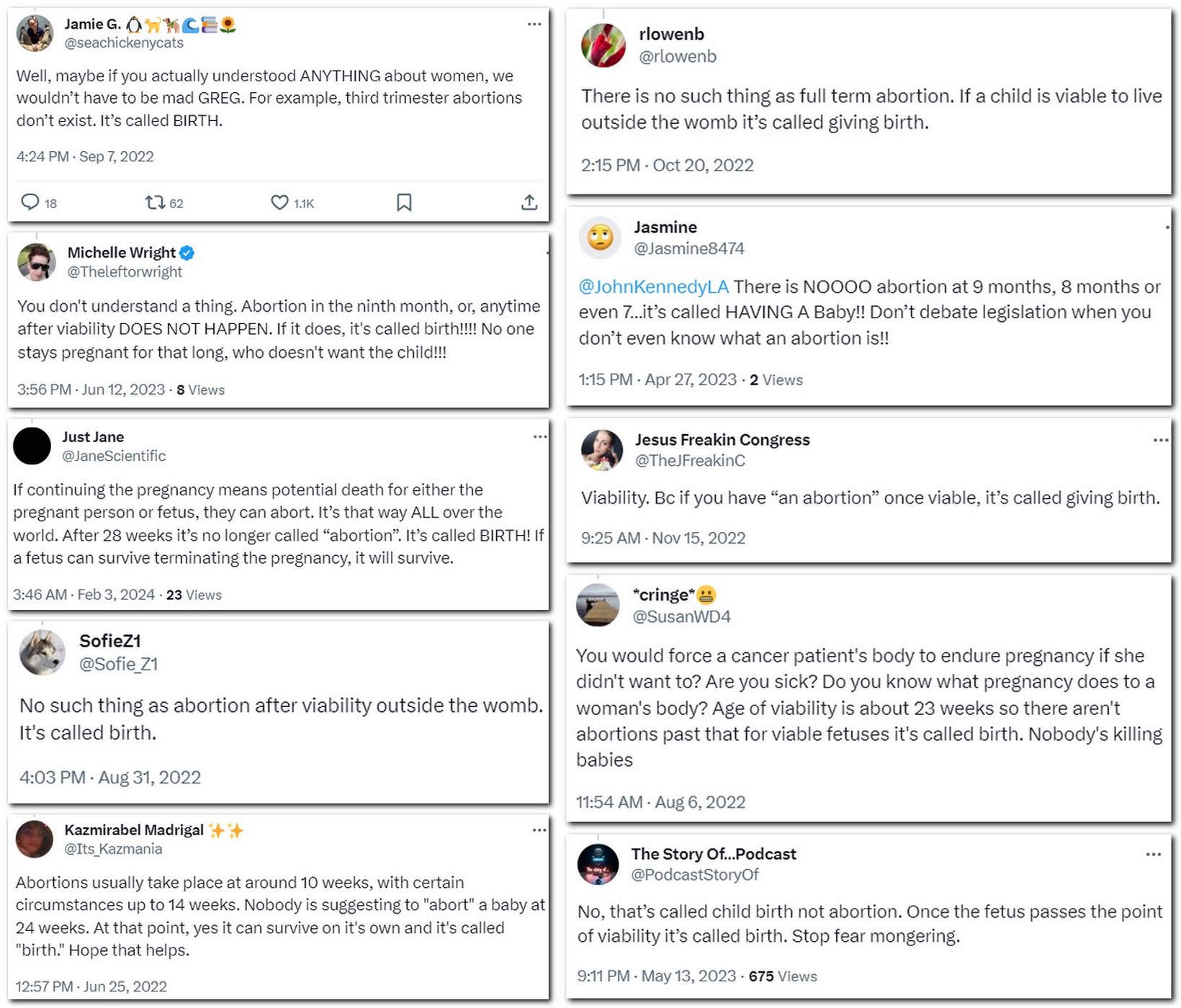Follow the @JohnKennedyLA mention link

[x=654, y=287]
